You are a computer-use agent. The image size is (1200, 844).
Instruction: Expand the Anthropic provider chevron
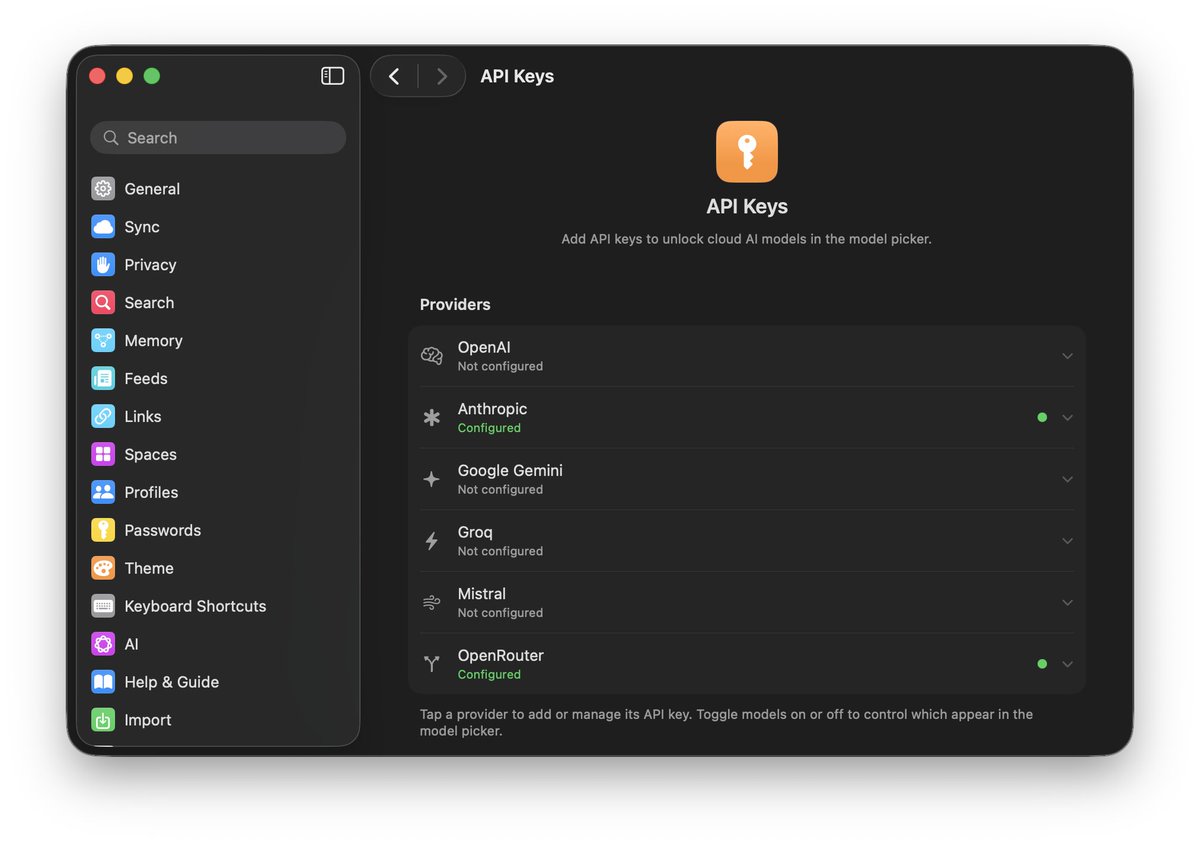coord(1067,418)
